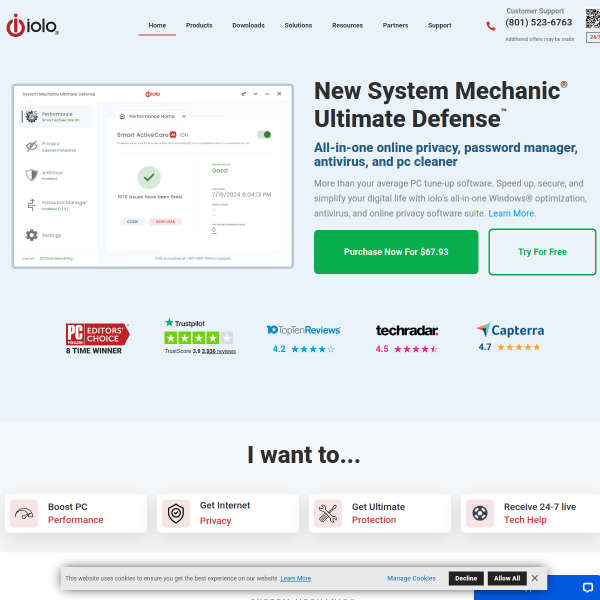Viewport: 600px width, 600px height.
Task: Click the Settings gear icon in app preview
Action: 31,235
